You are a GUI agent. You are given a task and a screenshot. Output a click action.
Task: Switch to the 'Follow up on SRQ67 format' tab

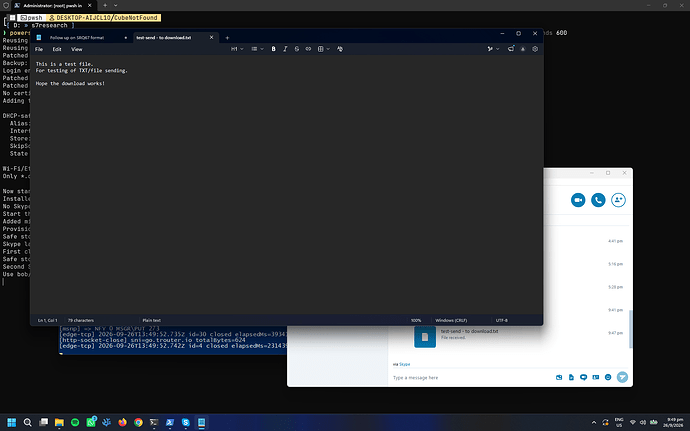coord(77,38)
